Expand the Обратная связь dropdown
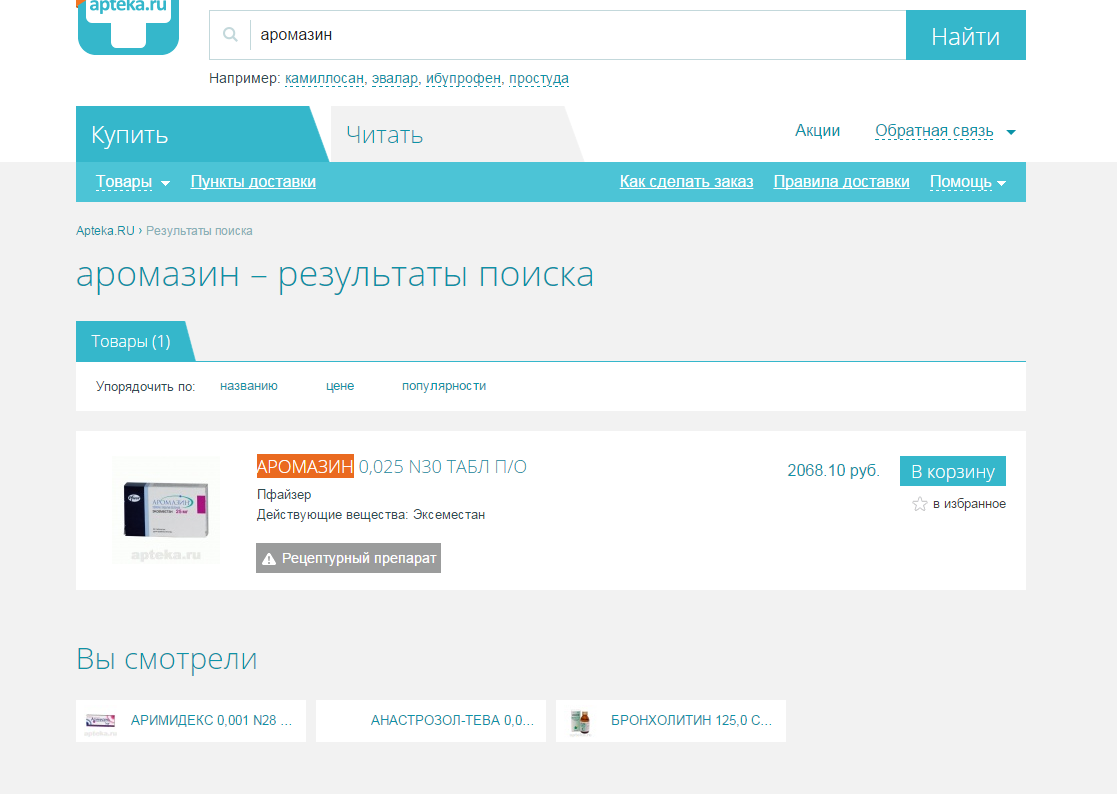 click(x=945, y=131)
